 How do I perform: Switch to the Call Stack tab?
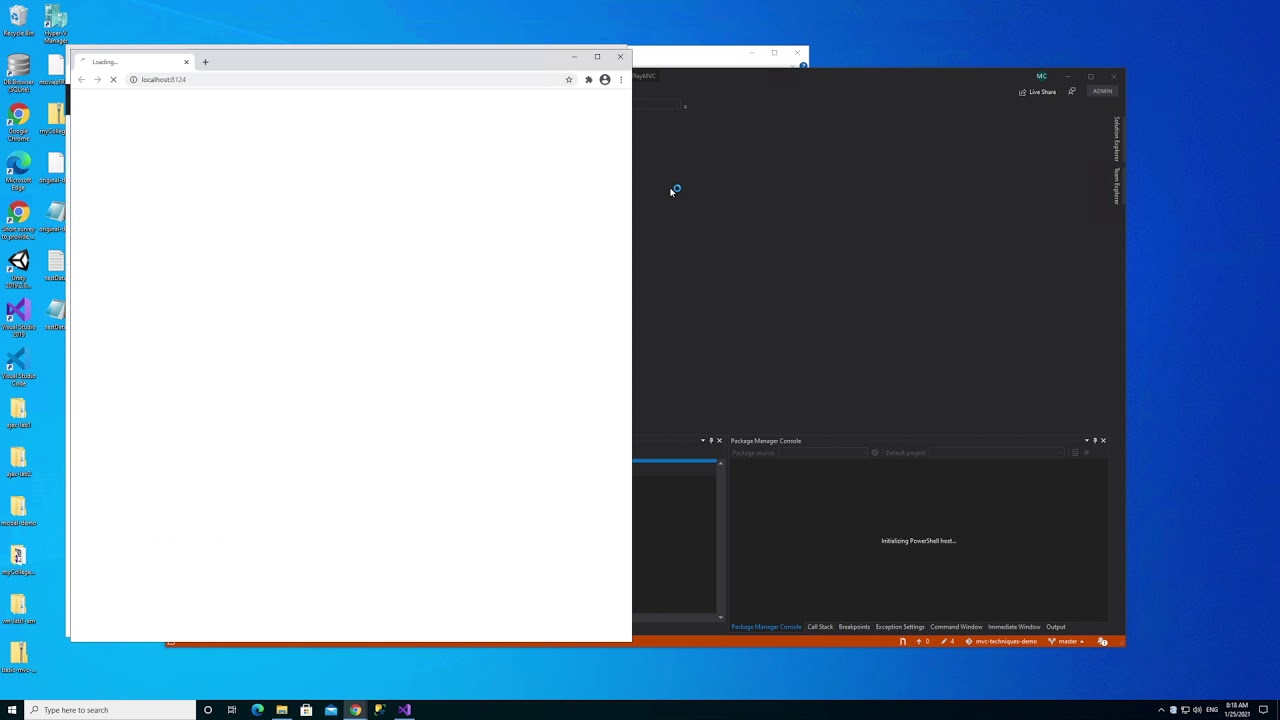[820, 627]
